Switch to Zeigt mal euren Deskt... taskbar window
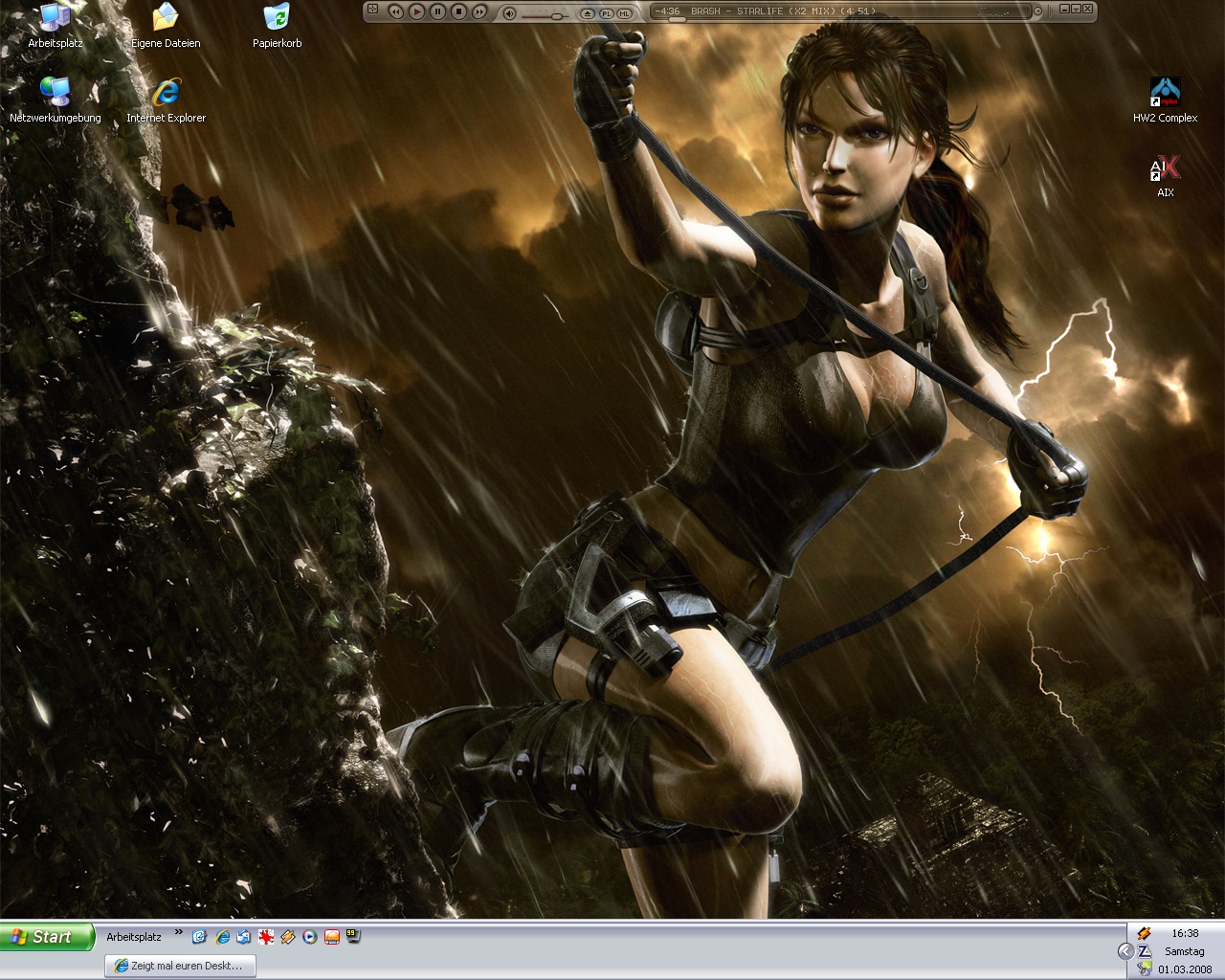Viewport: 1225px width, 980px height. [178, 966]
